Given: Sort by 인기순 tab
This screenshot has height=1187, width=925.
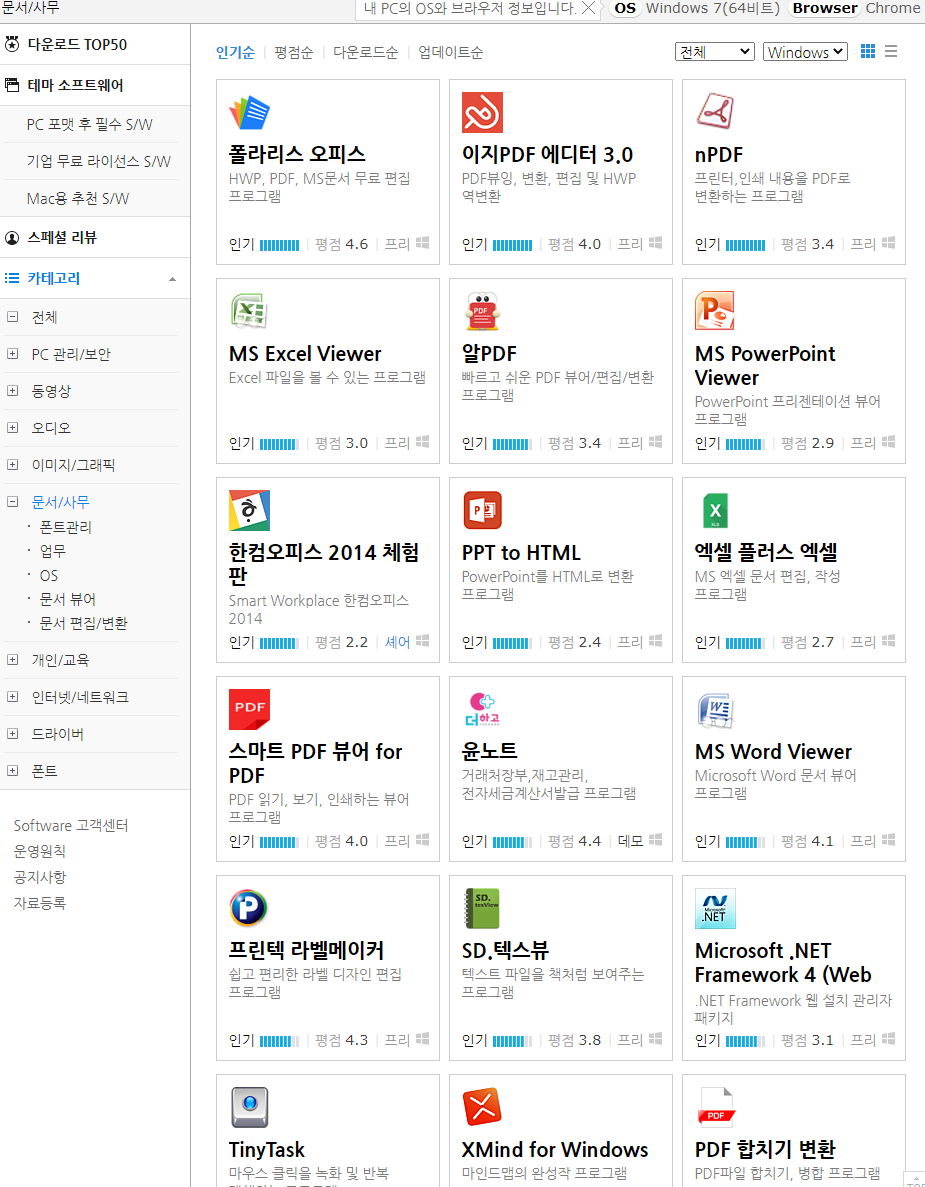Looking at the screenshot, I should [235, 52].
